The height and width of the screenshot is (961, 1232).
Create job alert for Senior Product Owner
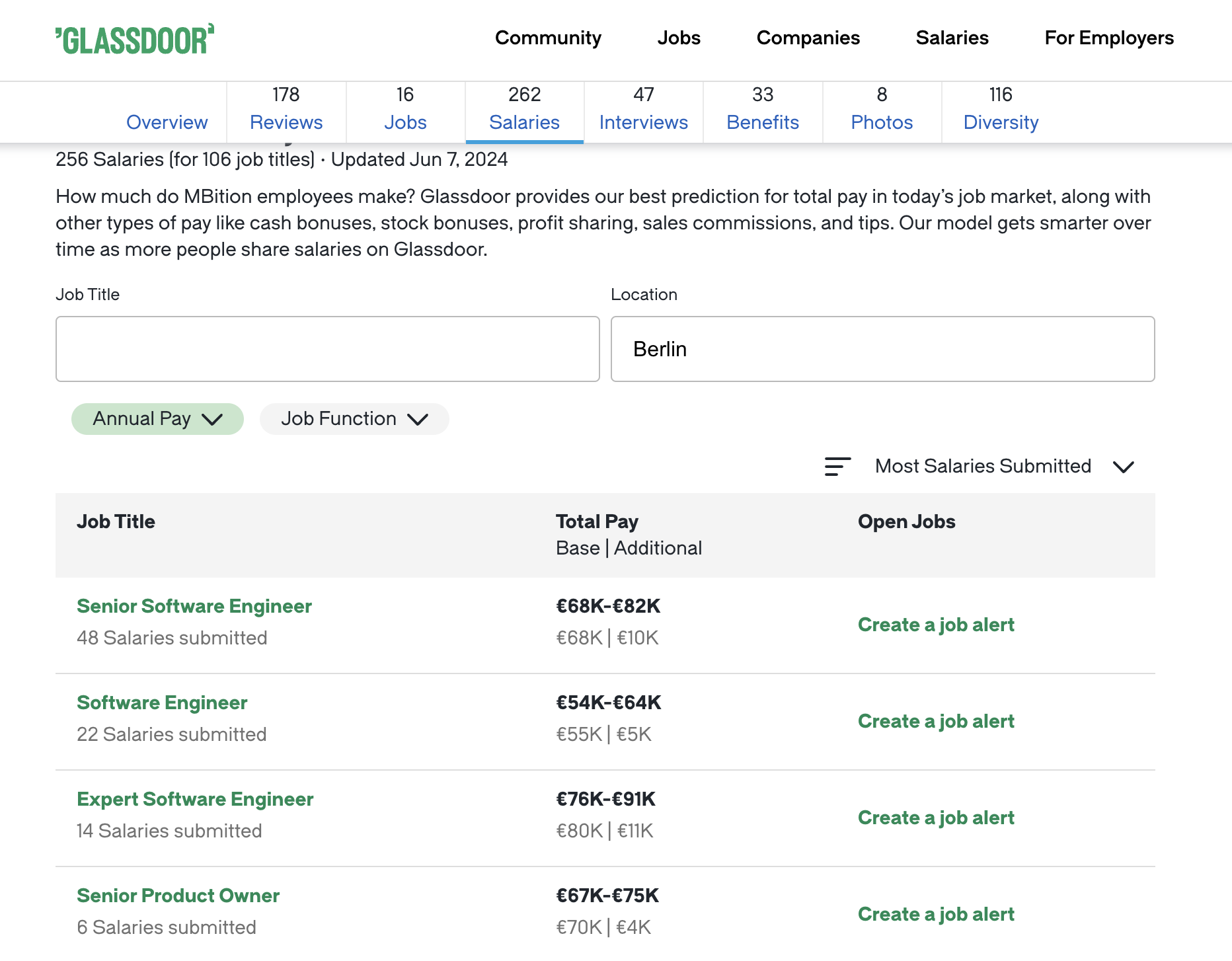936,914
